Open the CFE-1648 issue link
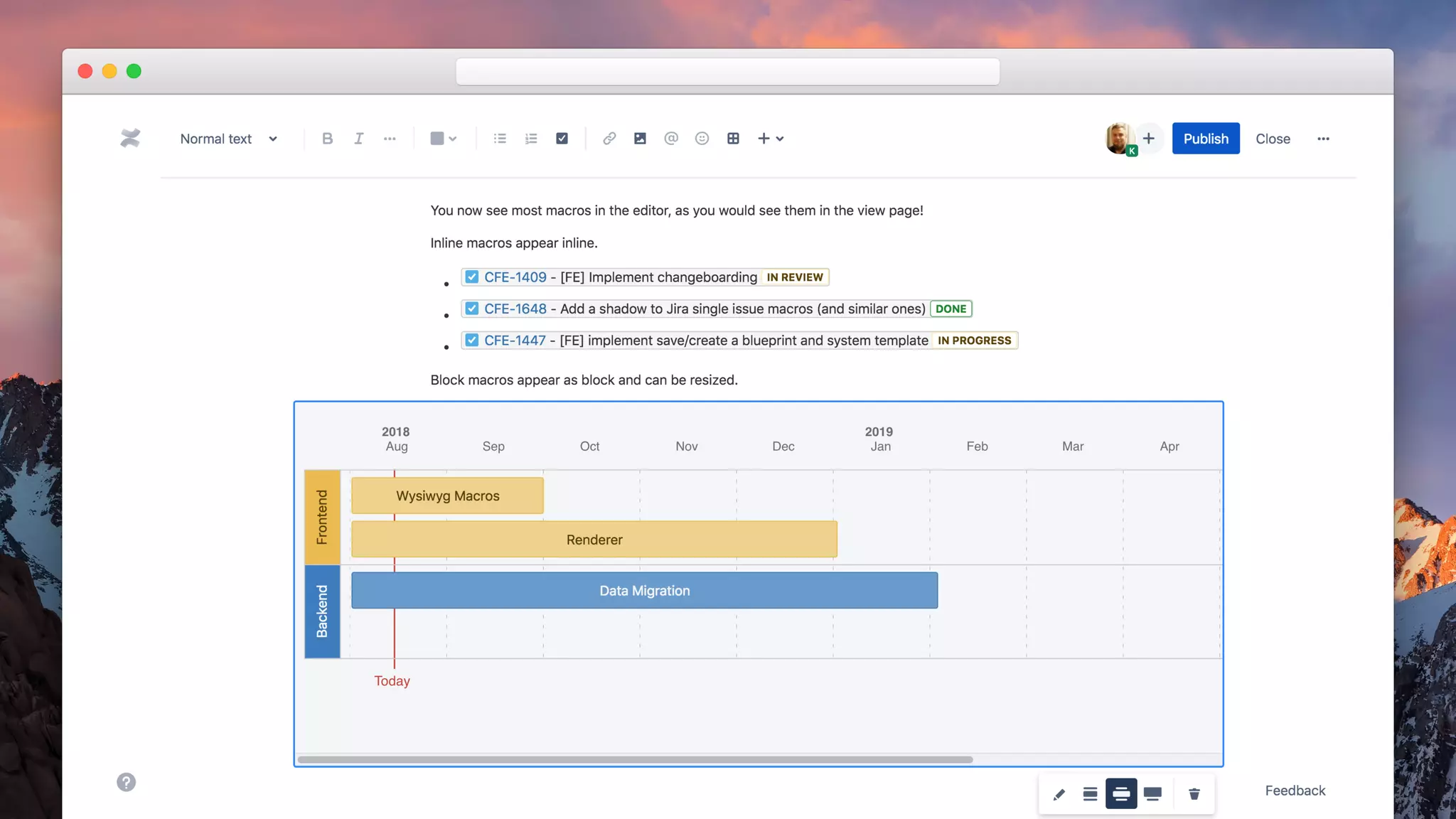This screenshot has width=1456, height=819. click(515, 309)
